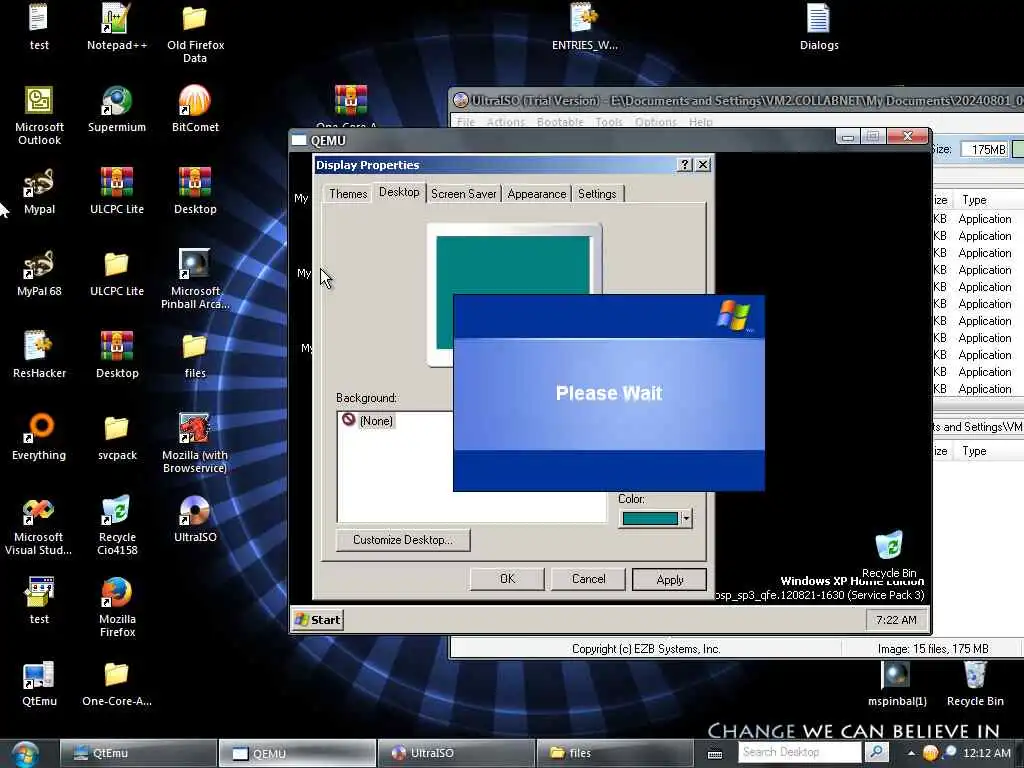Image resolution: width=1024 pixels, height=768 pixels.
Task: Click the XP Start button in QEMU
Action: (318, 620)
